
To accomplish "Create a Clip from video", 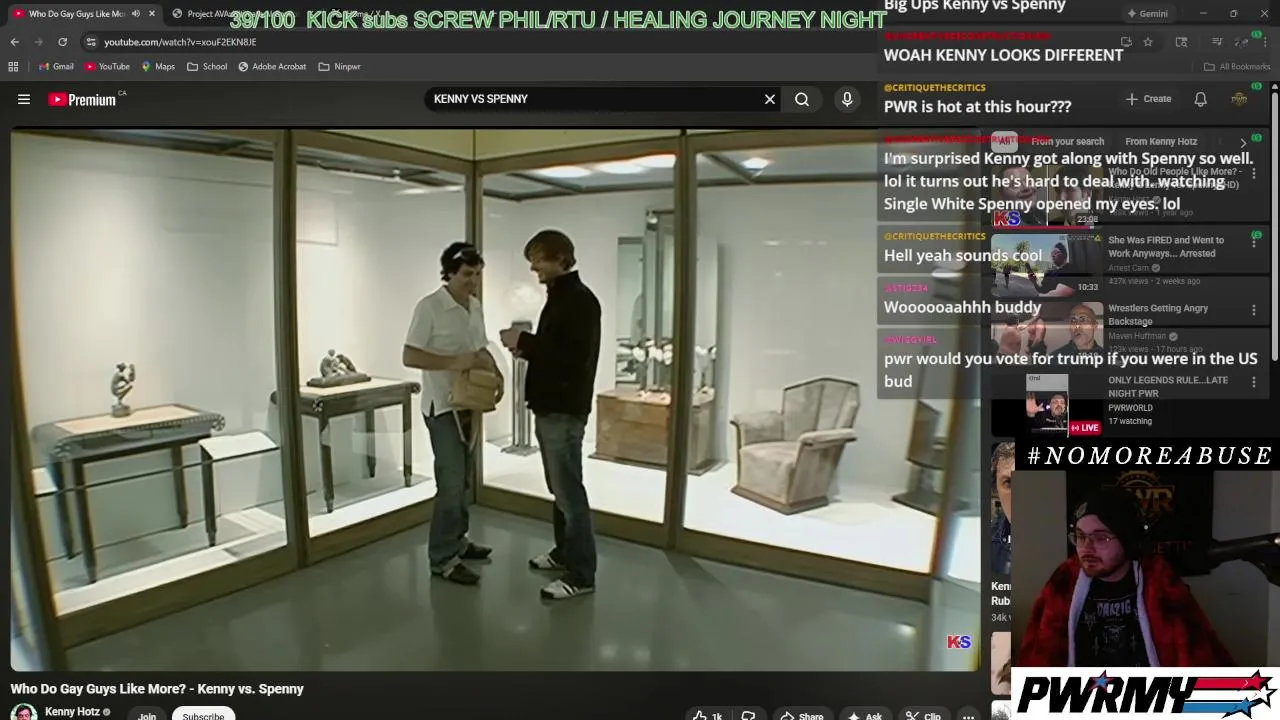I will pyautogui.click(x=924, y=715).
